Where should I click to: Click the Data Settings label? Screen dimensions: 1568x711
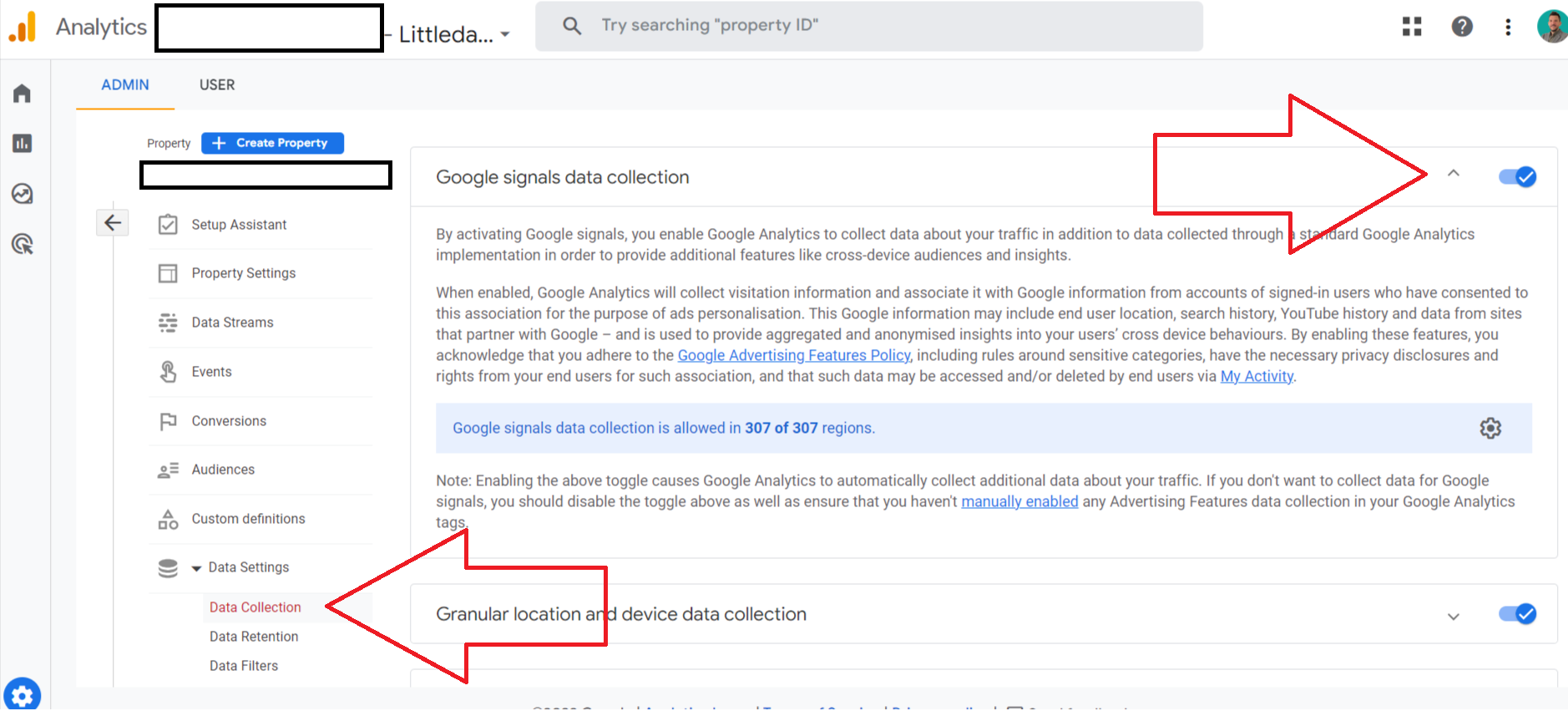249,567
